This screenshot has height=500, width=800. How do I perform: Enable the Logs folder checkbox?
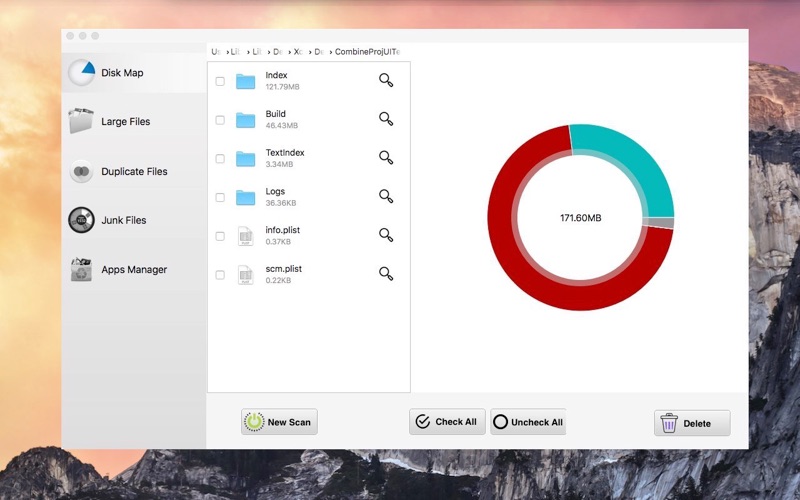point(220,197)
